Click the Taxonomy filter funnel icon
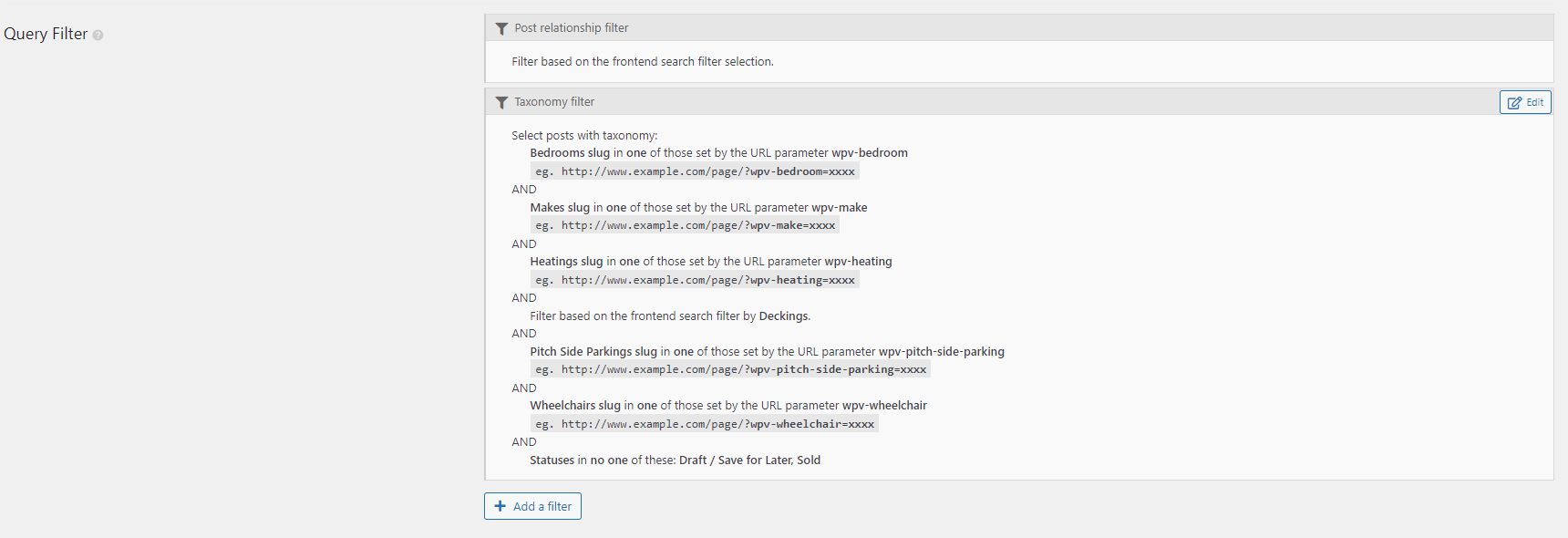This screenshot has width=1568, height=538. pos(501,102)
